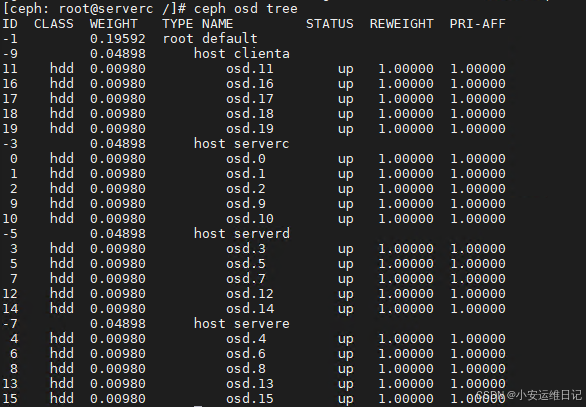Image resolution: width=586 pixels, height=407 pixels.
Task: Select the osd.7 name
Action: point(246,279)
